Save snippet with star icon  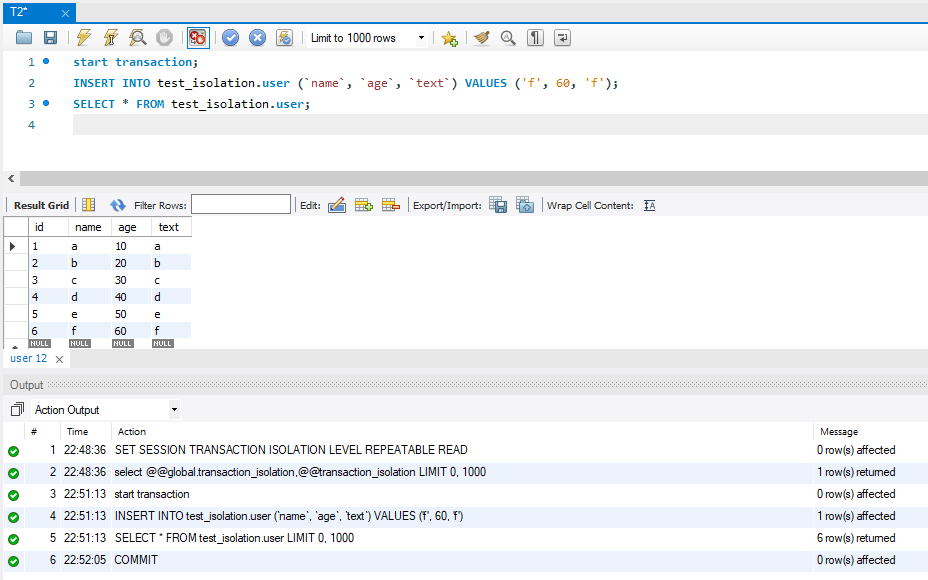tap(449, 38)
